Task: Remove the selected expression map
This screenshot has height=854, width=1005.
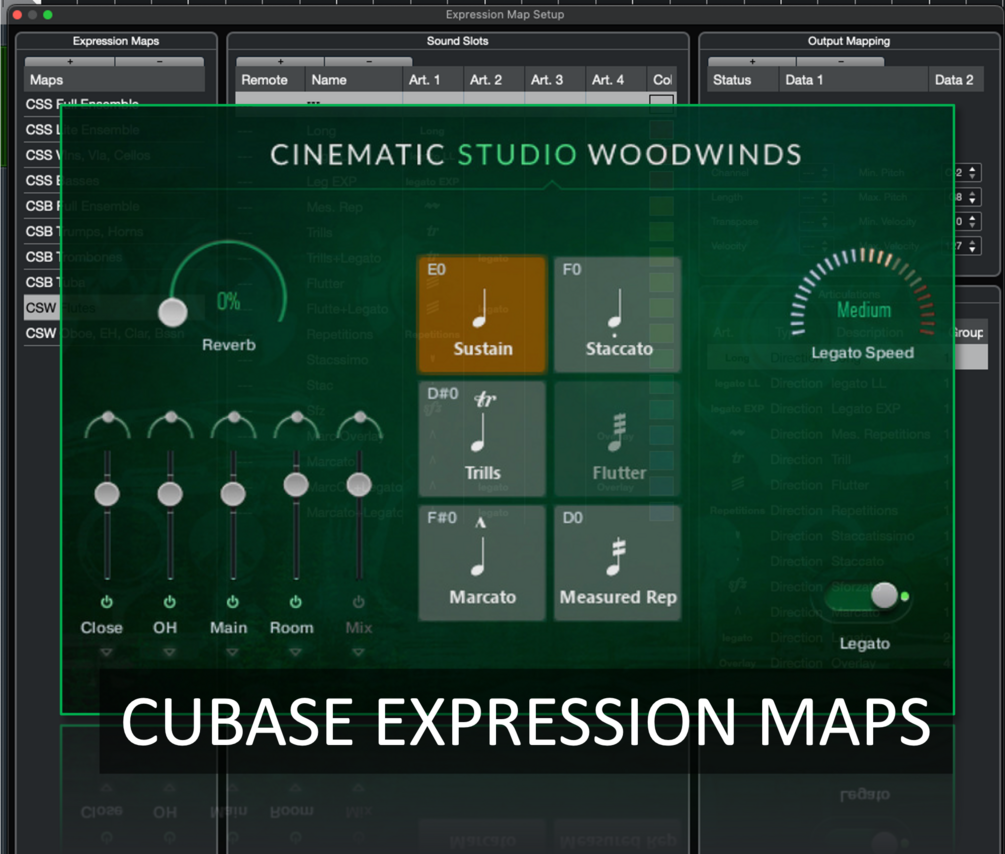Action: click(160, 62)
